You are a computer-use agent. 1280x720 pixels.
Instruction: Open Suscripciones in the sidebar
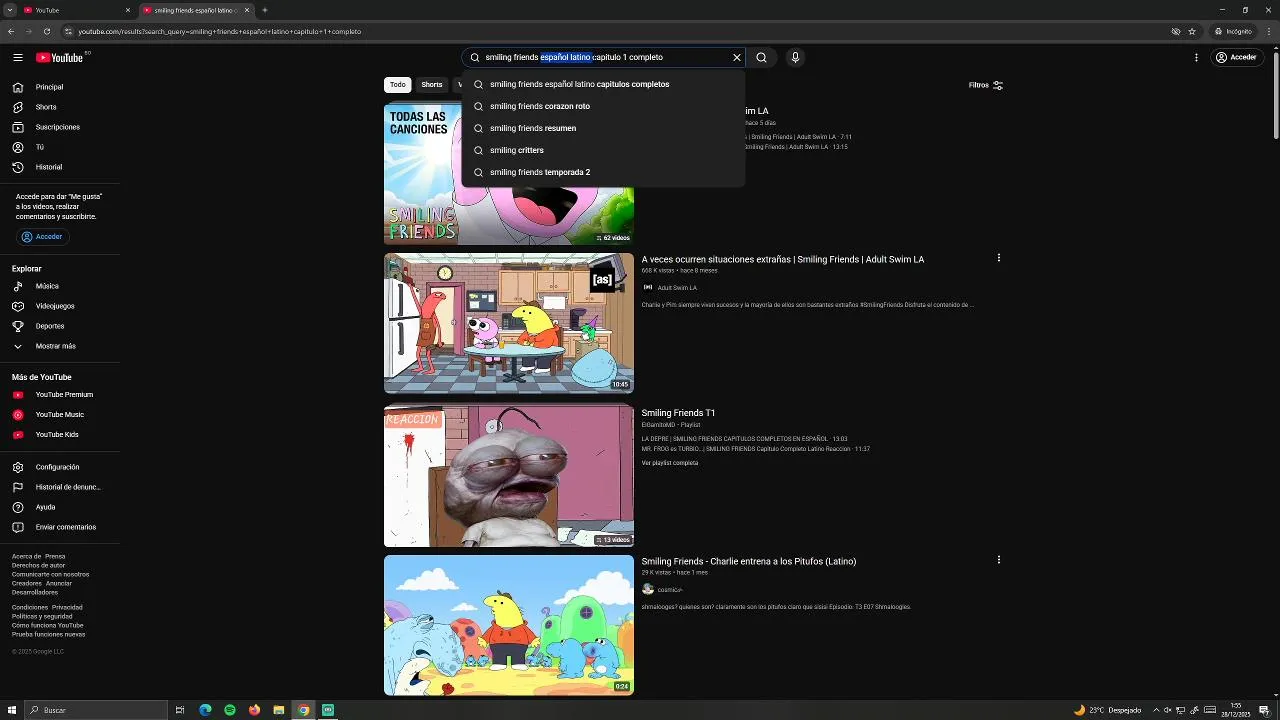click(60, 127)
